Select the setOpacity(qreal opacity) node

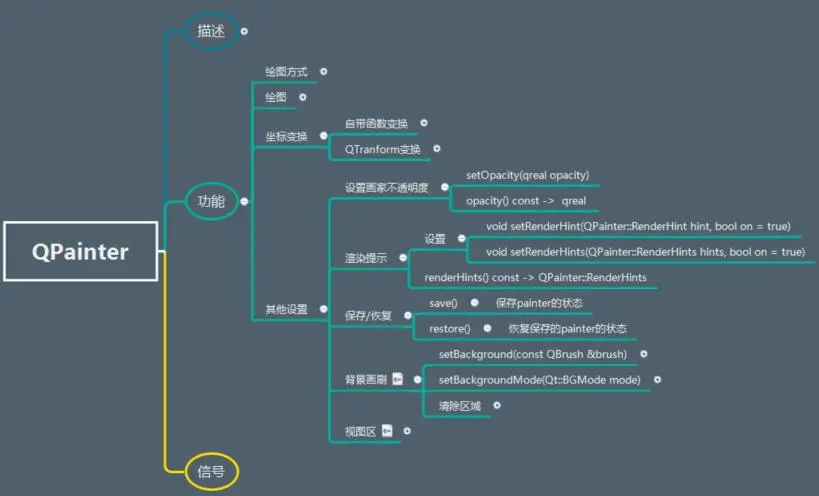527,175
